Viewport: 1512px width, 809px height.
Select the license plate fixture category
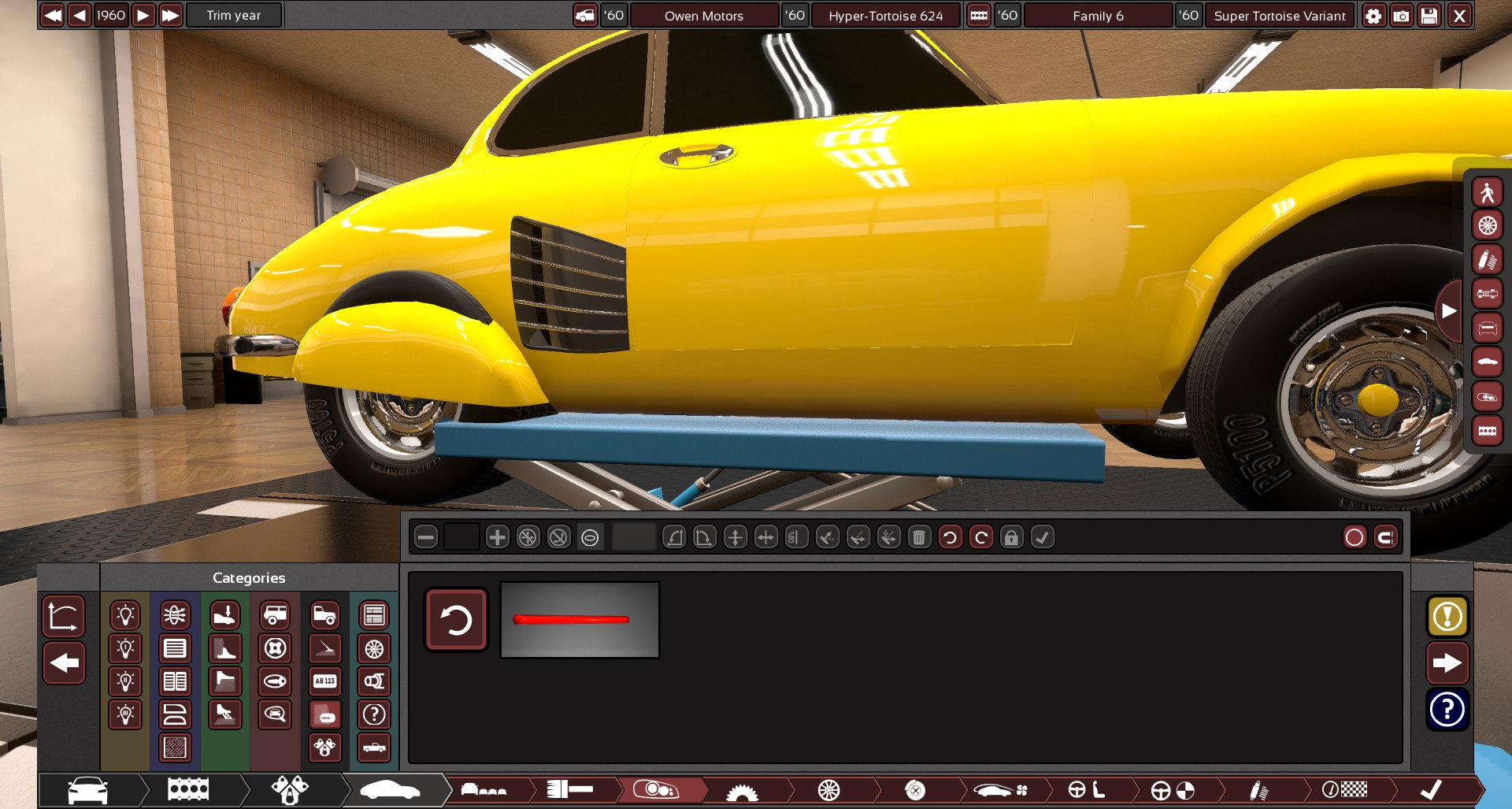click(324, 681)
